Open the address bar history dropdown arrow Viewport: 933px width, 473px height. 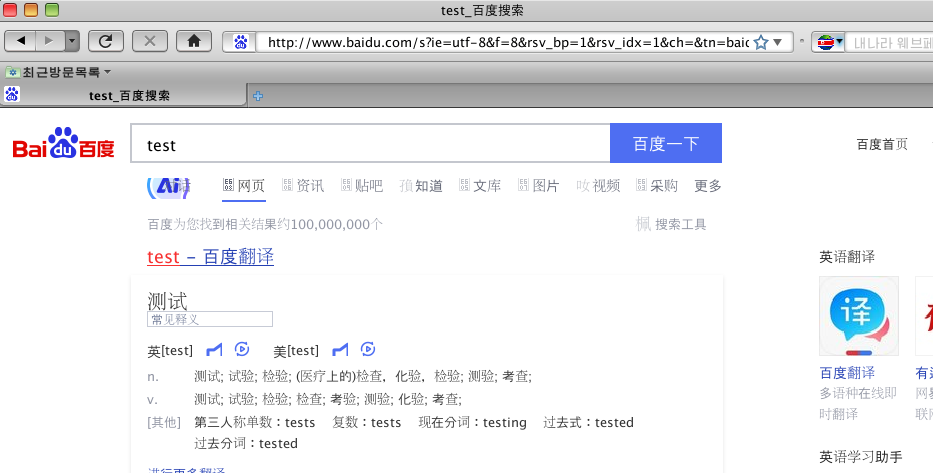777,42
